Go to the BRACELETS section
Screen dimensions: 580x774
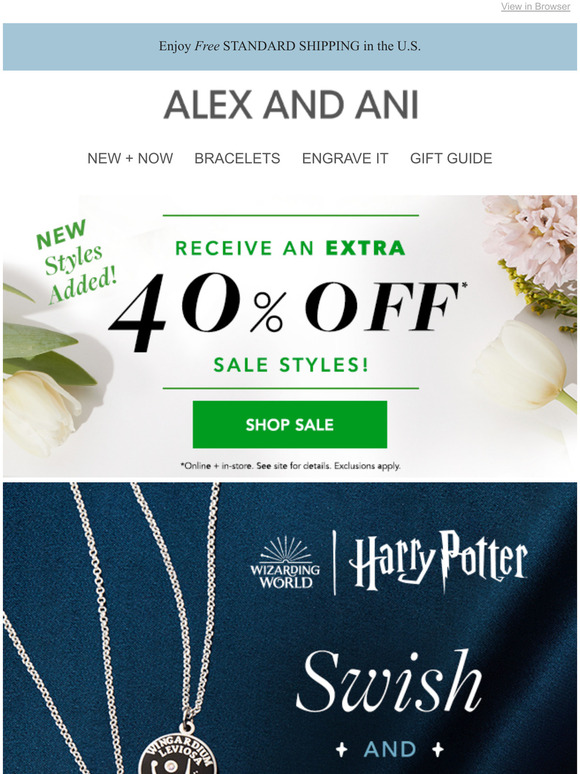[x=237, y=158]
